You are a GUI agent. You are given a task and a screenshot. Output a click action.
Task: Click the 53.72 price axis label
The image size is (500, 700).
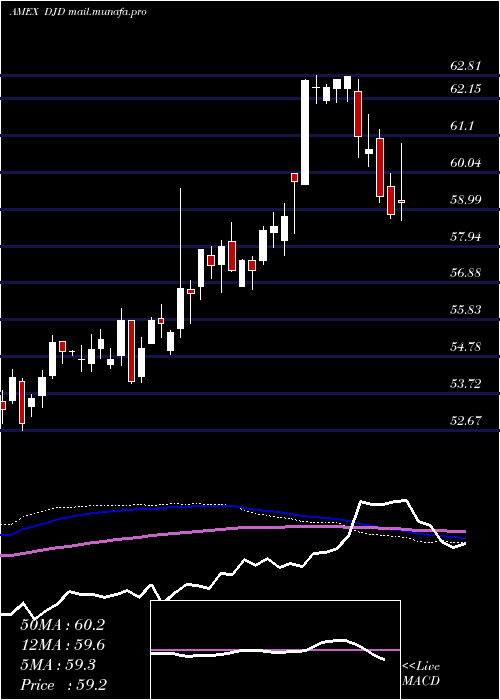click(466, 383)
